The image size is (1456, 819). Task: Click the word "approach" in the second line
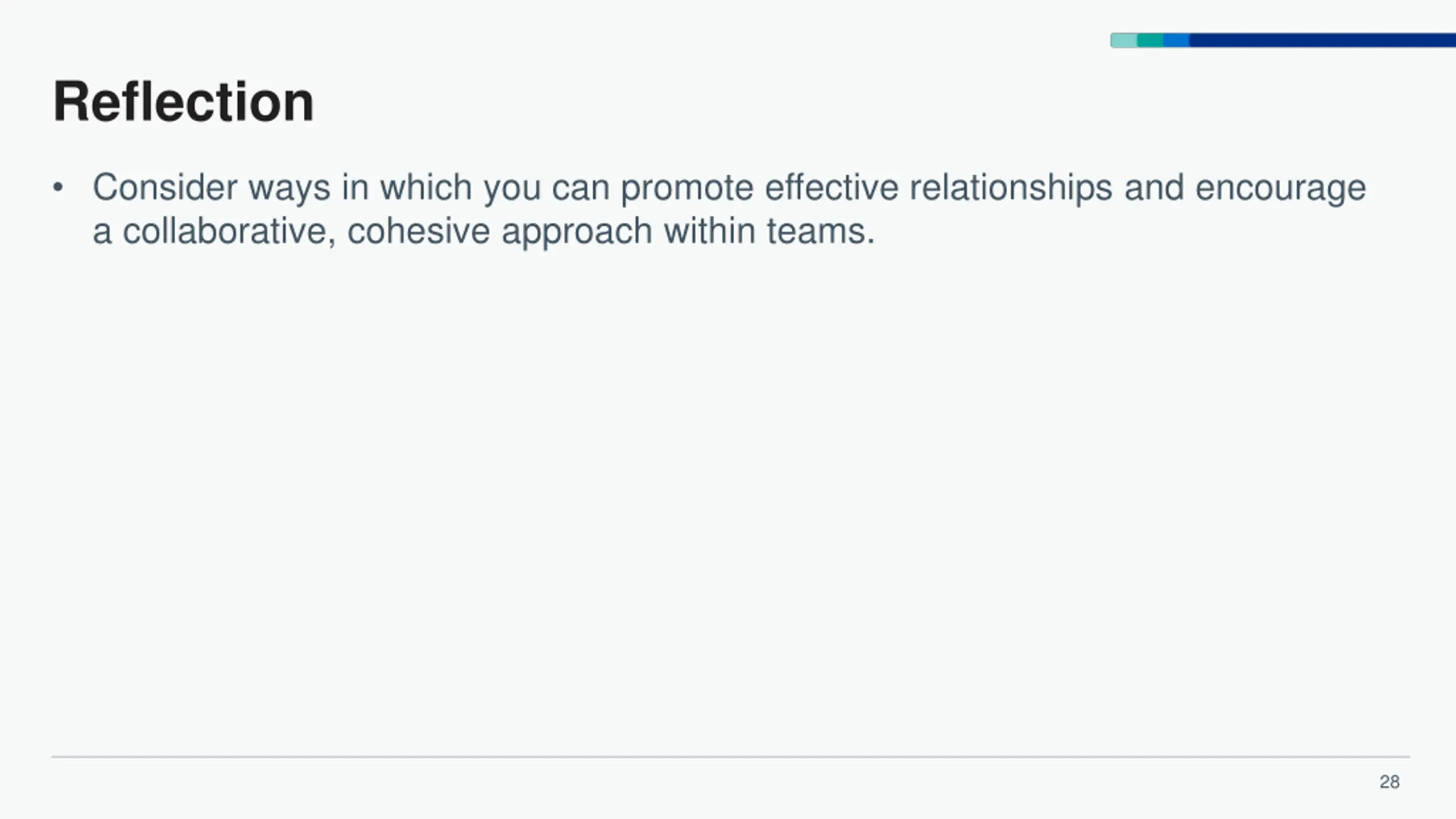point(577,232)
